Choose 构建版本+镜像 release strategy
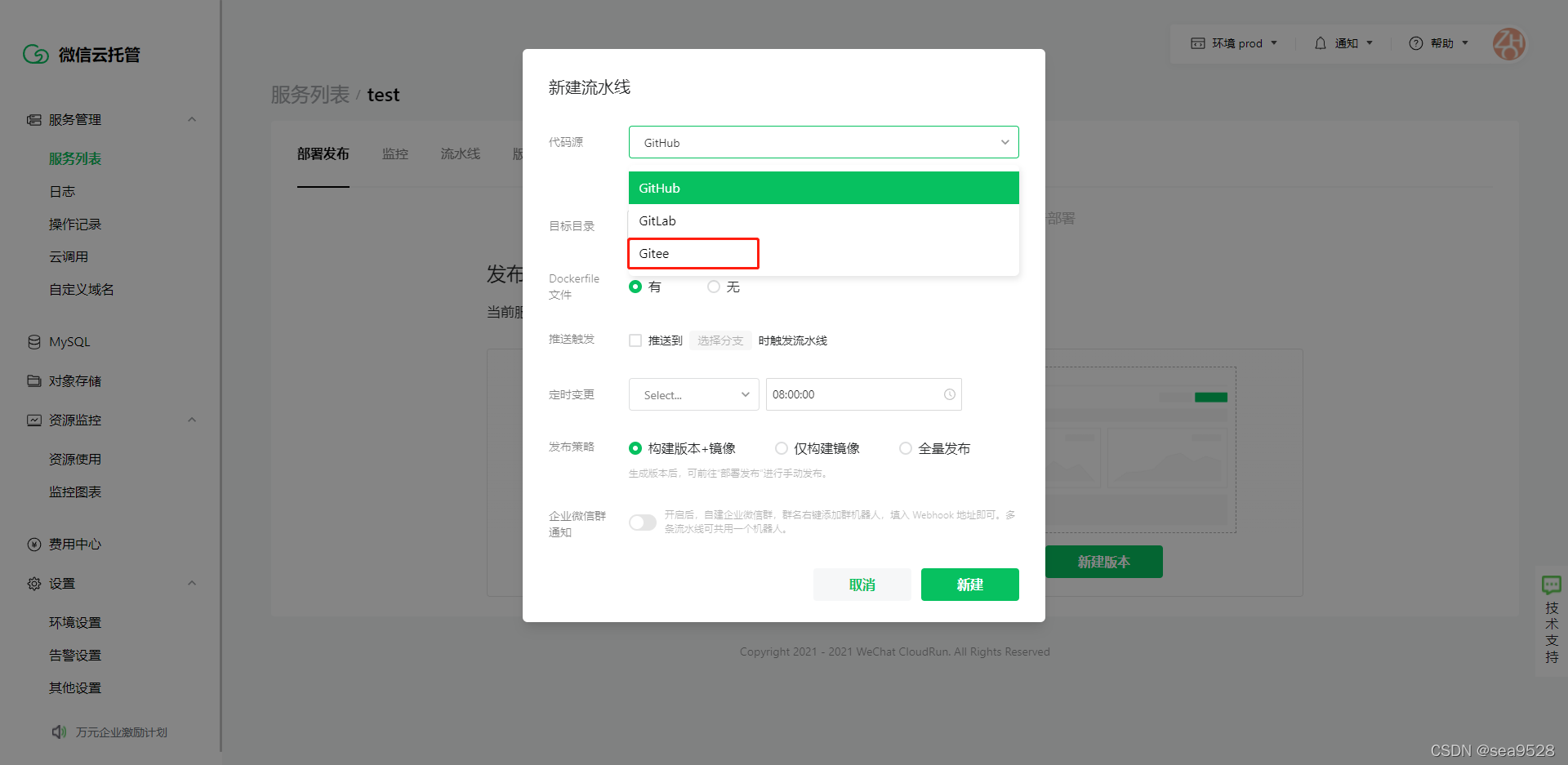This screenshot has height=765, width=1568. click(635, 448)
